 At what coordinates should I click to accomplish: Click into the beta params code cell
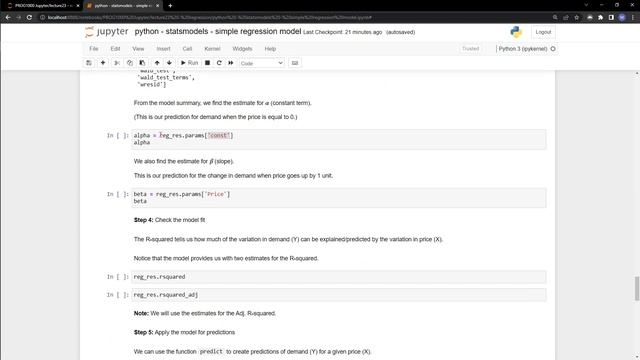pyautogui.click(x=339, y=198)
